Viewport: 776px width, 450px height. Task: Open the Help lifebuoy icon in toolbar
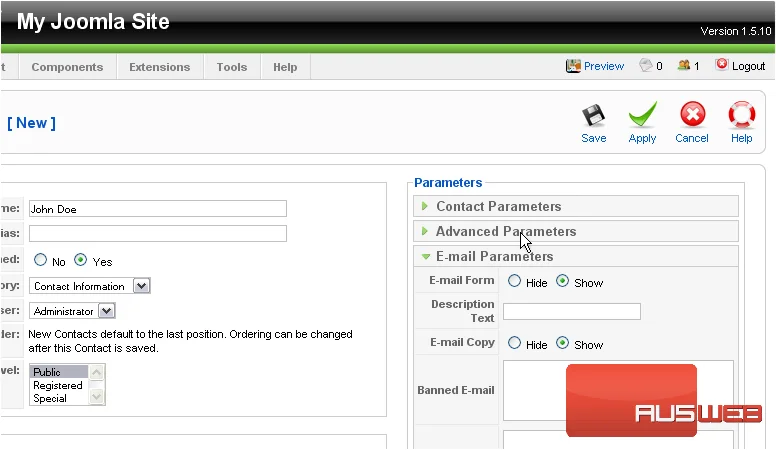741,114
